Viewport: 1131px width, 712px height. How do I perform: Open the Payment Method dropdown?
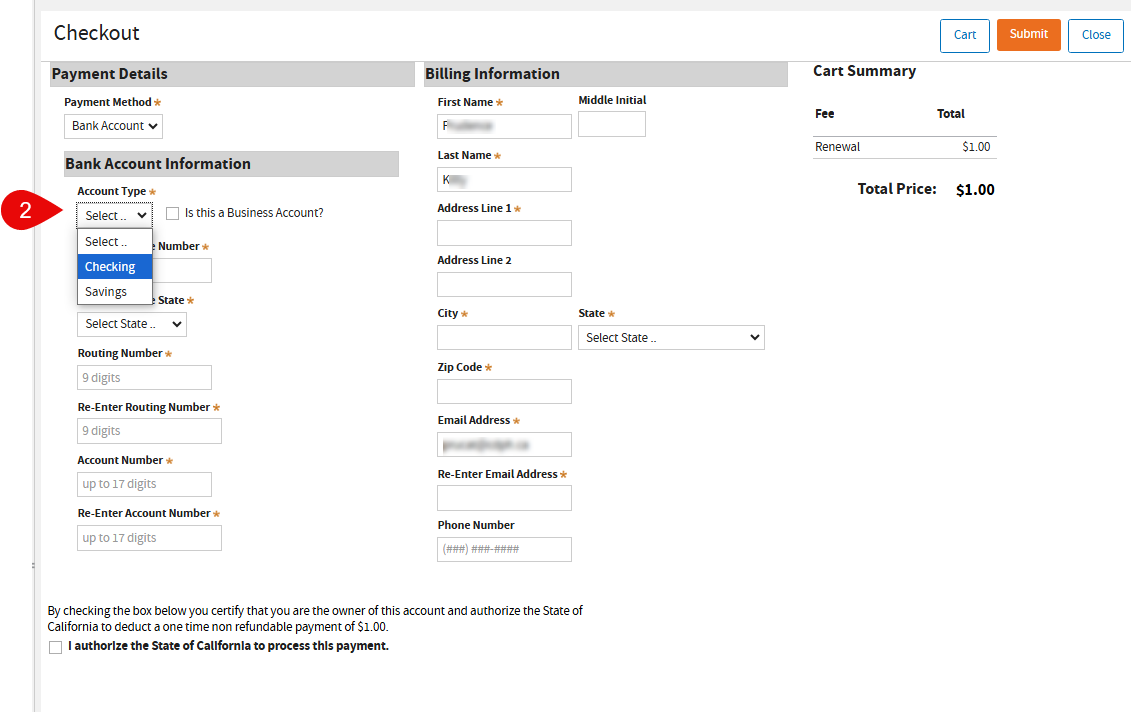tap(113, 126)
